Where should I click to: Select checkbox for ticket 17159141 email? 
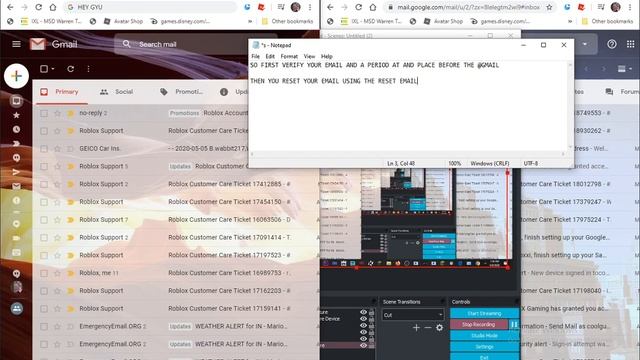(x=44, y=309)
